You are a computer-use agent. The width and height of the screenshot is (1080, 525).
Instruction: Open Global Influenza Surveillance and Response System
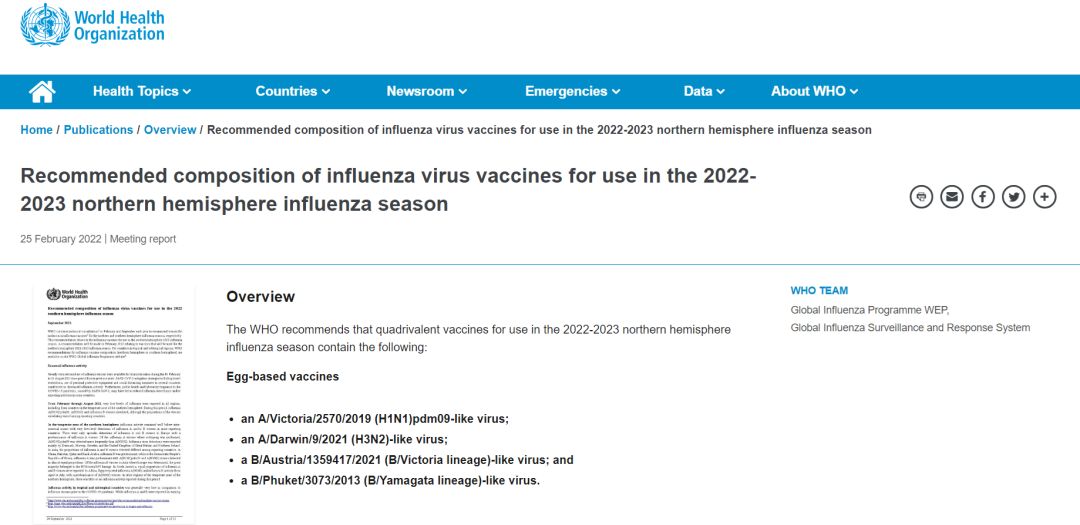[x=910, y=327]
